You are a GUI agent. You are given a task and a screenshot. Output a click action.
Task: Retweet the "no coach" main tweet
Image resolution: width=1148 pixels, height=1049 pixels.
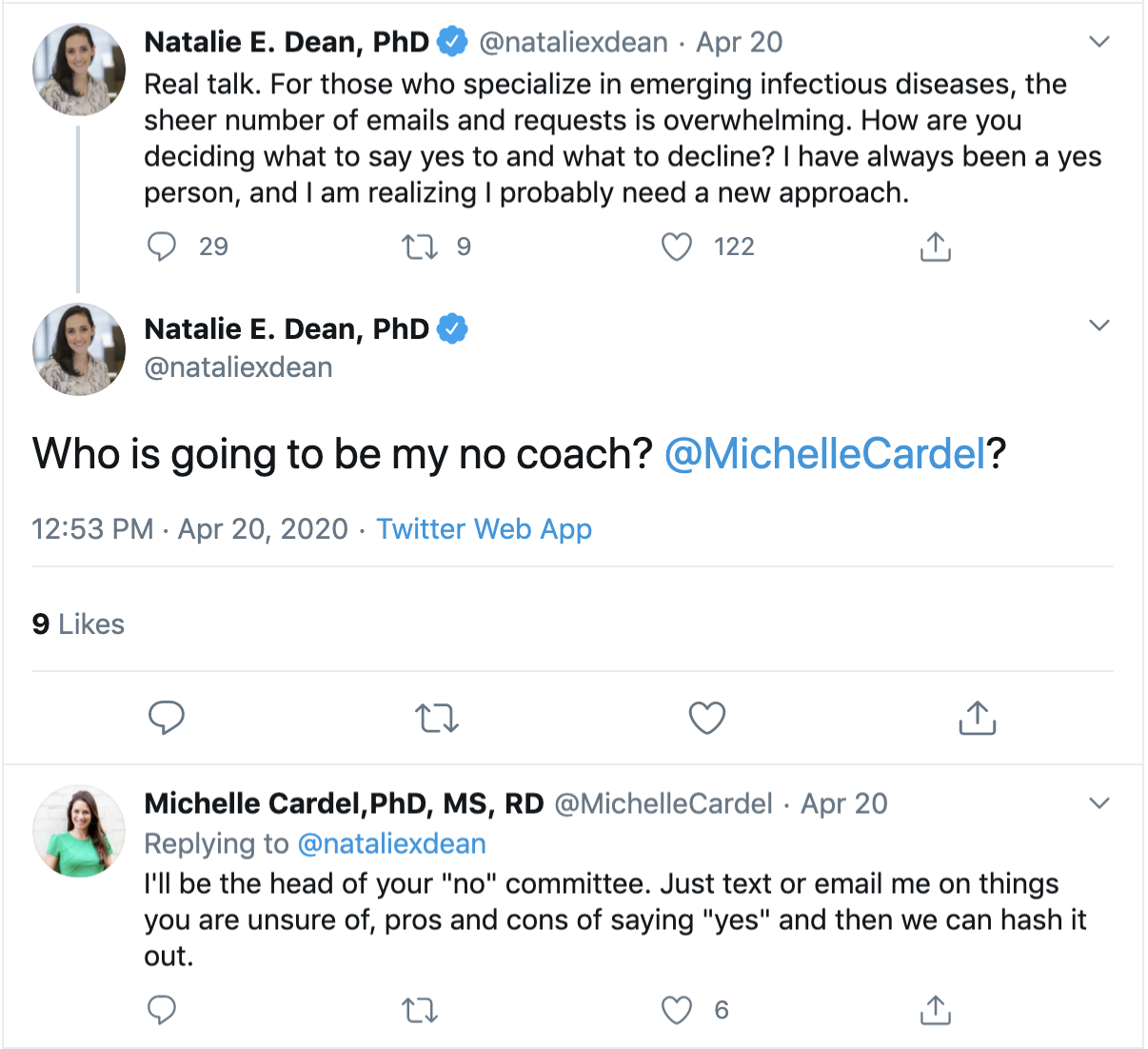437,718
